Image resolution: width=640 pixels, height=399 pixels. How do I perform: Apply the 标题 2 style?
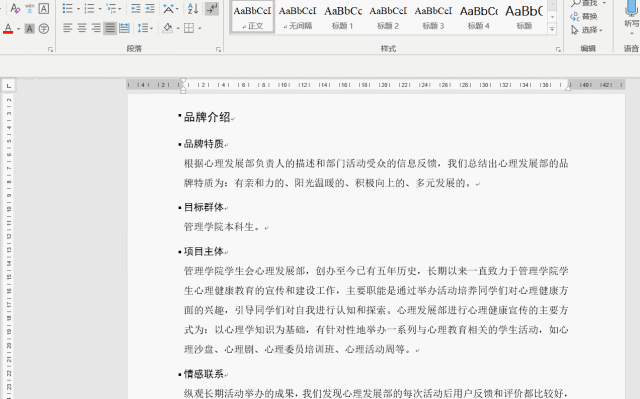point(388,17)
